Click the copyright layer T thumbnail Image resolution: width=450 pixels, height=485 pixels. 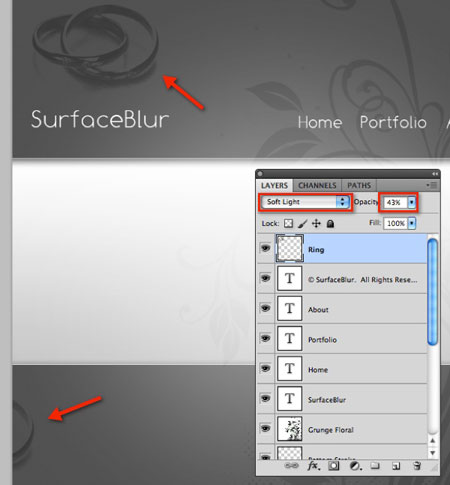click(x=290, y=278)
